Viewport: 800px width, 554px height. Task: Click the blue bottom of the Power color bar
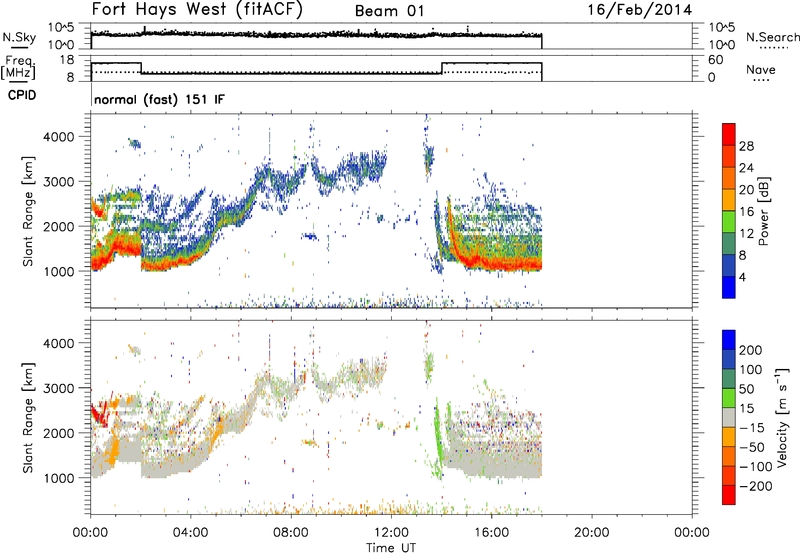729,287
